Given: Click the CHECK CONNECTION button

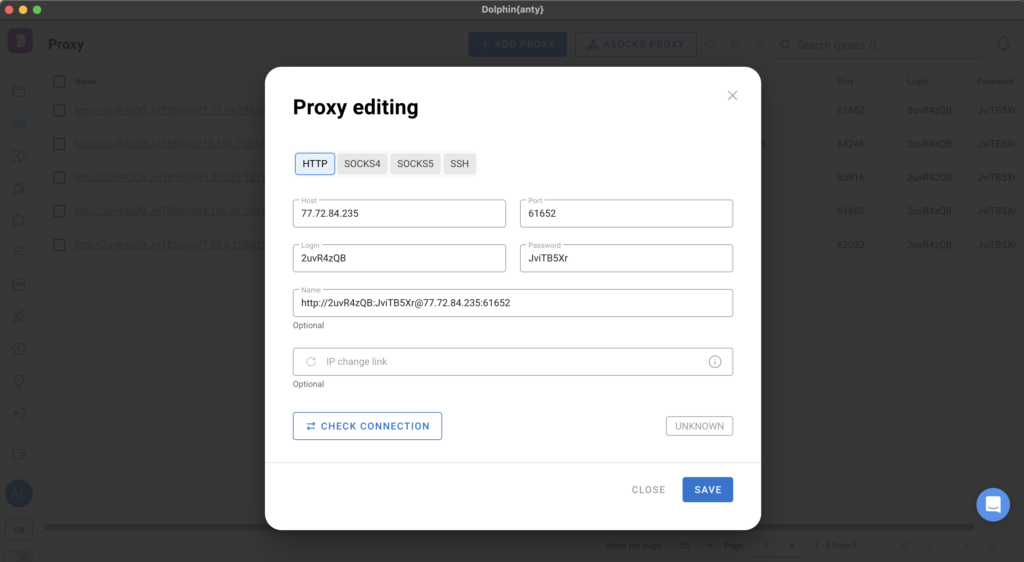Looking at the screenshot, I should pos(367,426).
